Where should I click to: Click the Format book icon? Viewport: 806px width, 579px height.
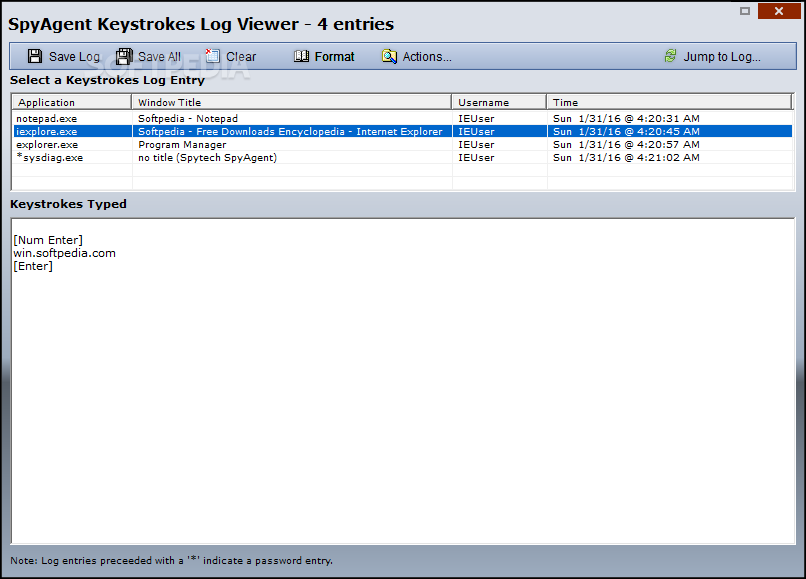[301, 56]
